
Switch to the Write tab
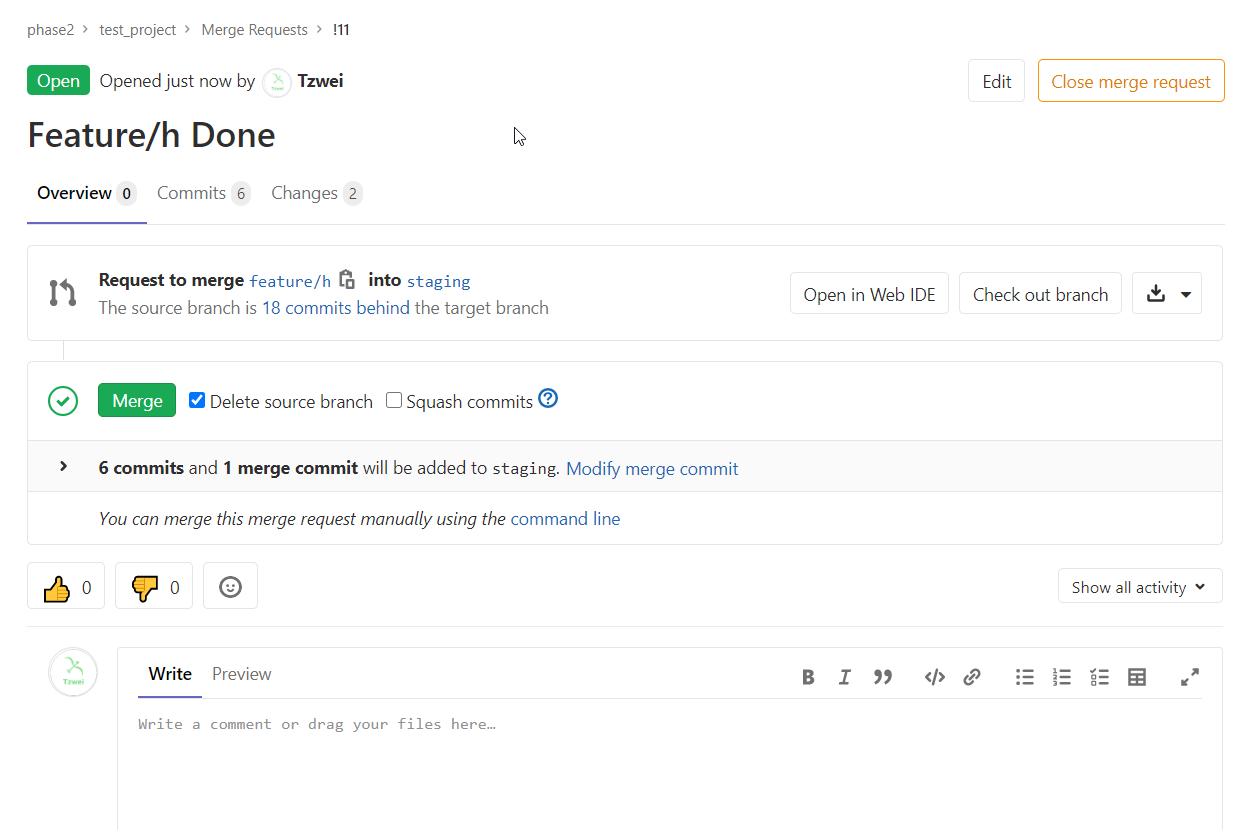170,674
